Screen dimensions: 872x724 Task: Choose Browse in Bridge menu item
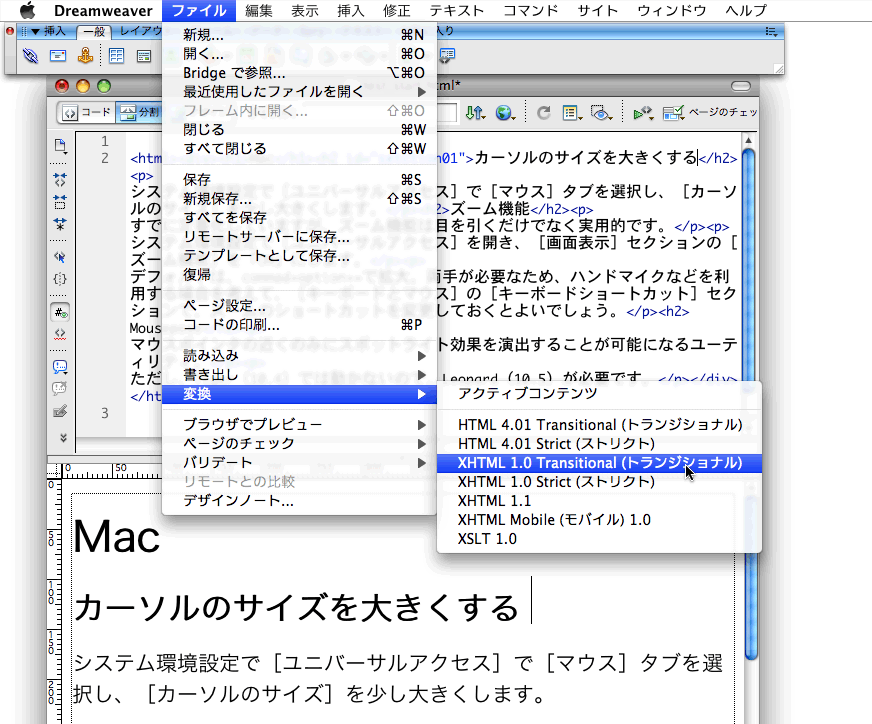pos(299,73)
